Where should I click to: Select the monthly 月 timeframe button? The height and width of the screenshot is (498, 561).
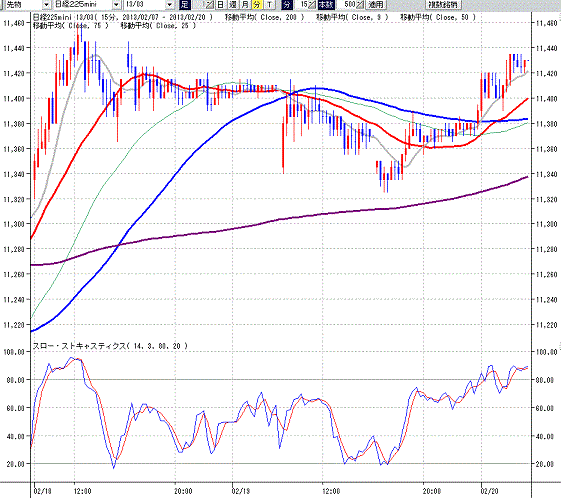click(245, 5)
